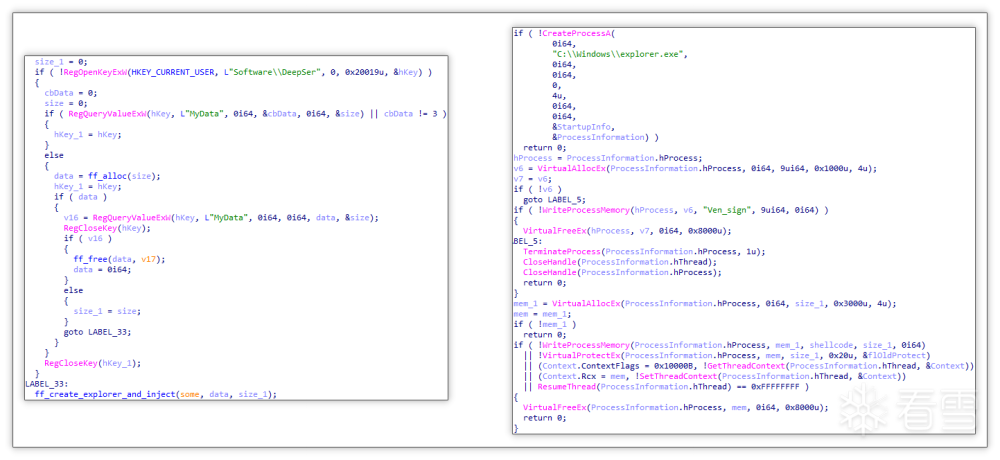This screenshot has height=460, width=1000.
Task: Click the 'size_1 = 0;' line at the top
Action: click(61, 63)
